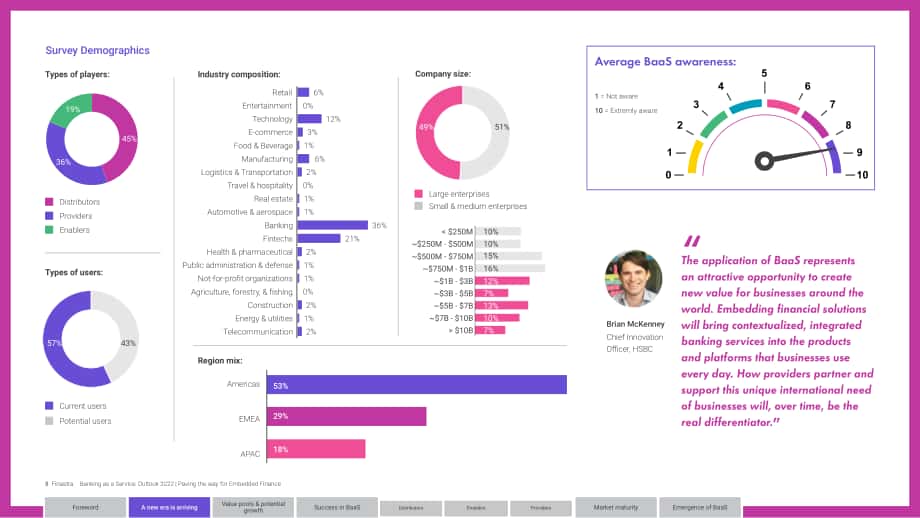Screen dimensions: 920x518
Task: Click the 'Telecommunication' industry row label
Action: point(258,332)
